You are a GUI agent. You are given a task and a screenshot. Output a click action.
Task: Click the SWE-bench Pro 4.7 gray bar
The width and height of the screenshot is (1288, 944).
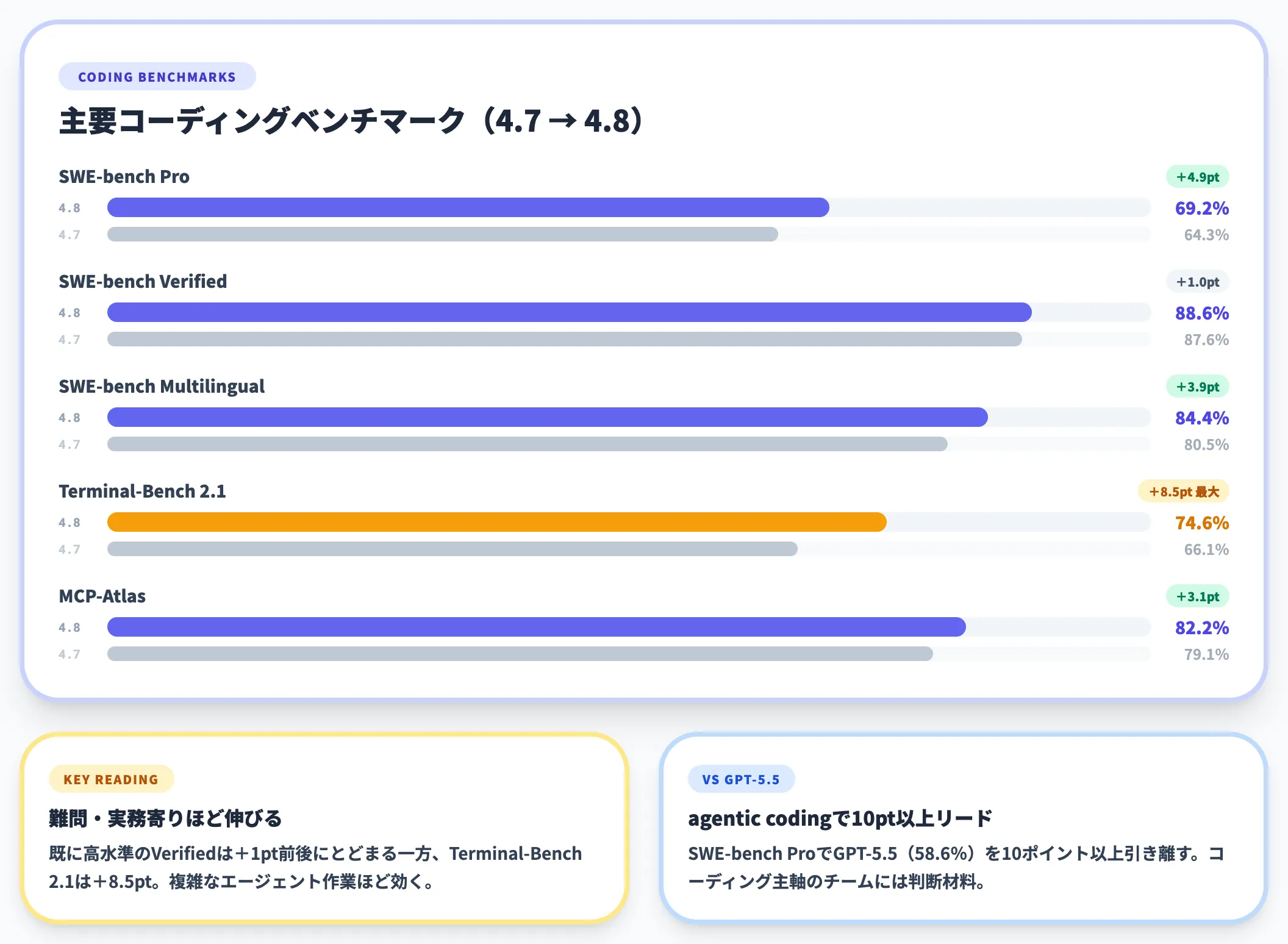443,234
